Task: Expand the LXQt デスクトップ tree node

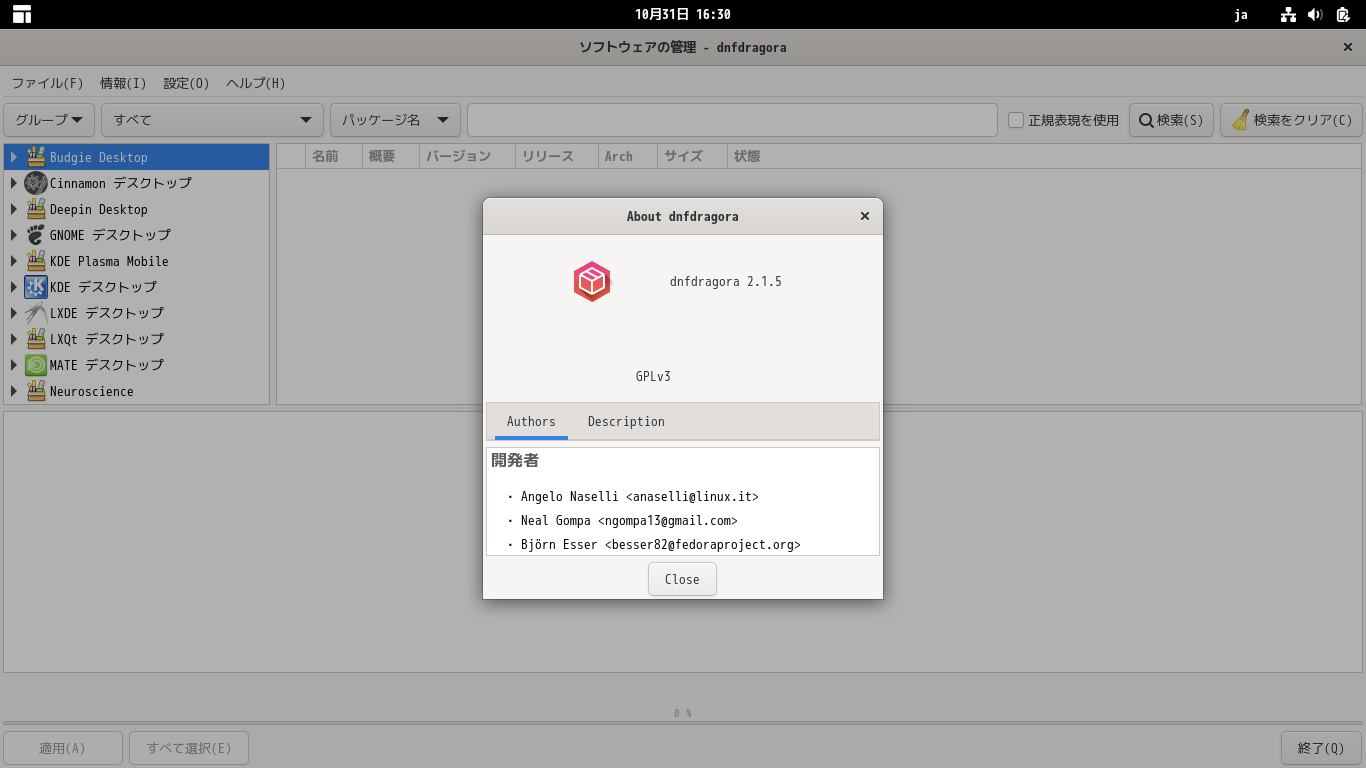Action: click(13, 339)
